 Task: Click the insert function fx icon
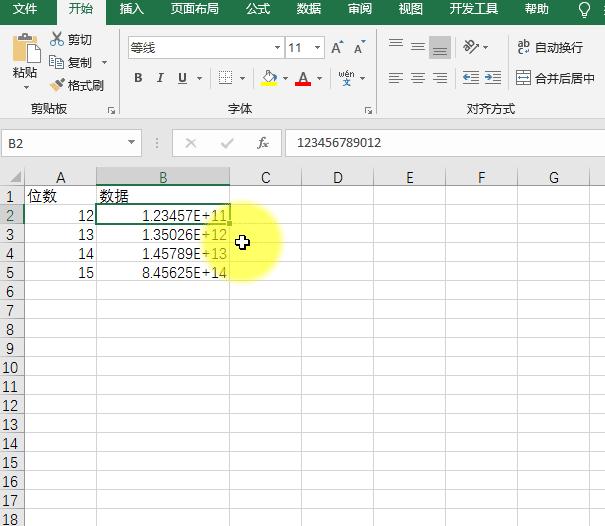pyautogui.click(x=263, y=143)
